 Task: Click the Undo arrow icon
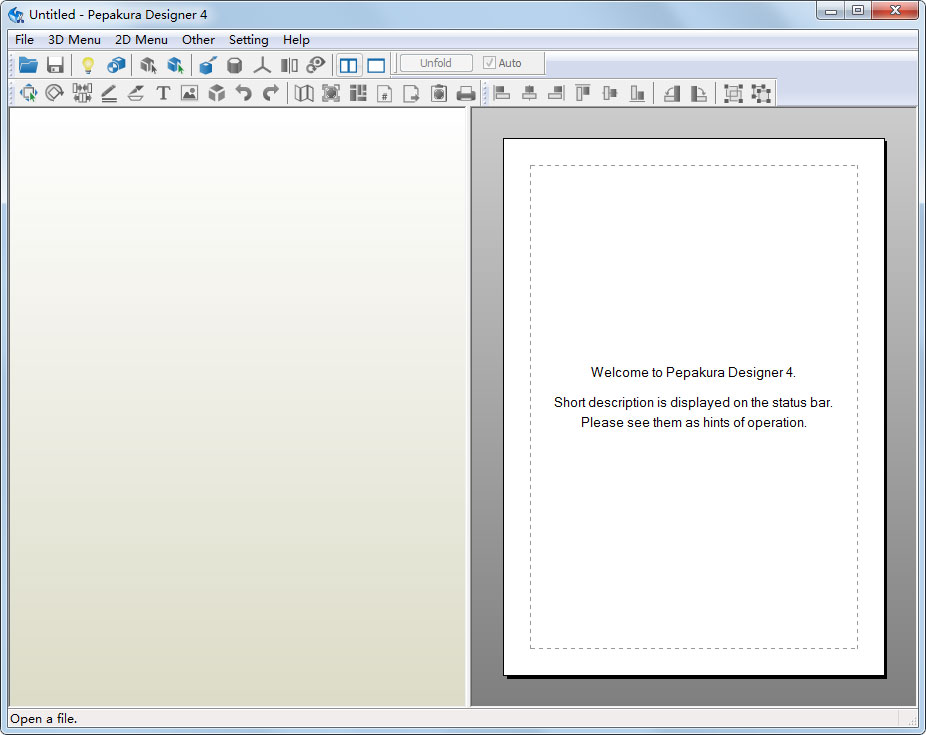tap(243, 93)
